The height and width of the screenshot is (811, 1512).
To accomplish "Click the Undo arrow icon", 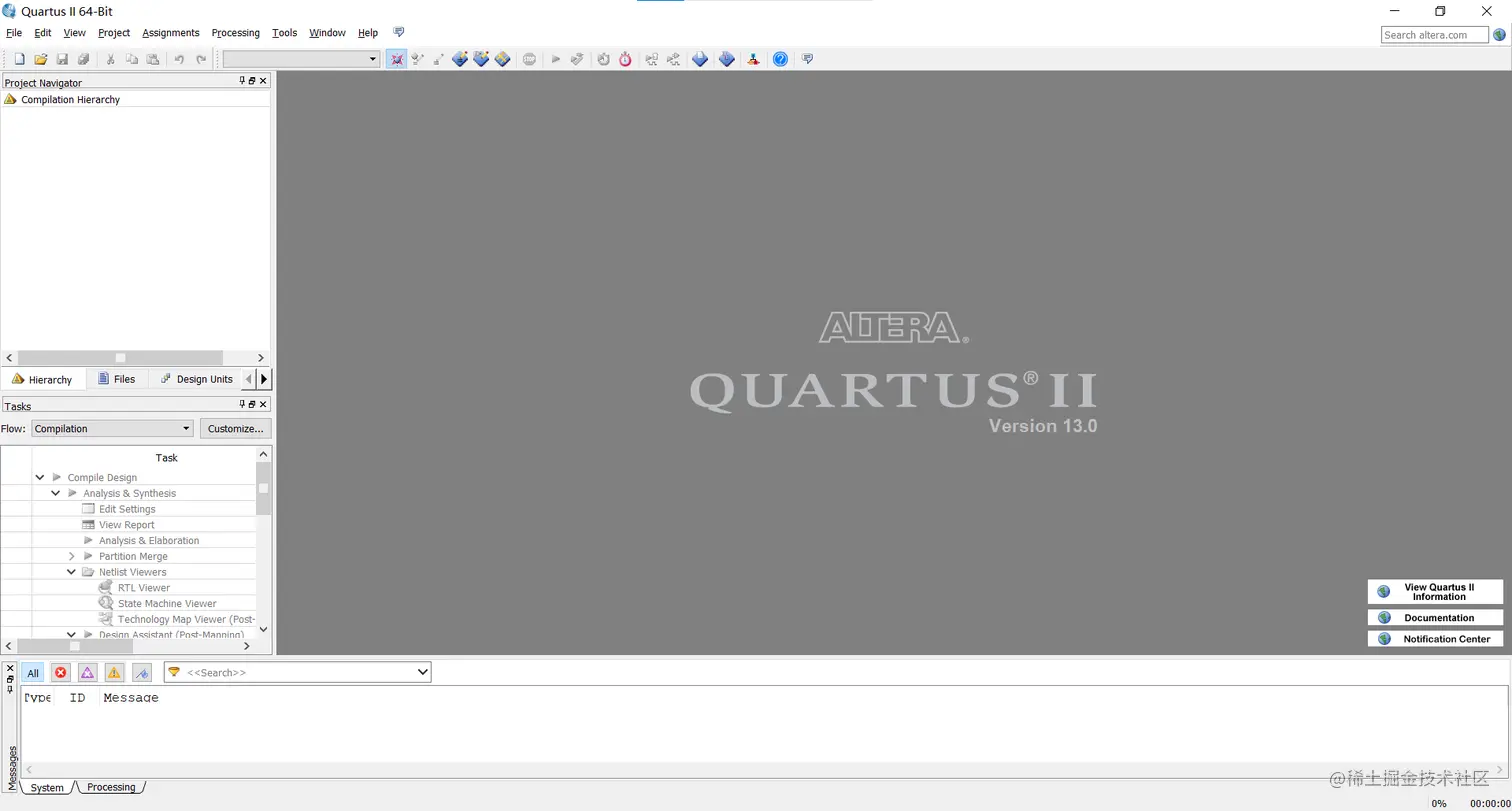I will coord(179,59).
